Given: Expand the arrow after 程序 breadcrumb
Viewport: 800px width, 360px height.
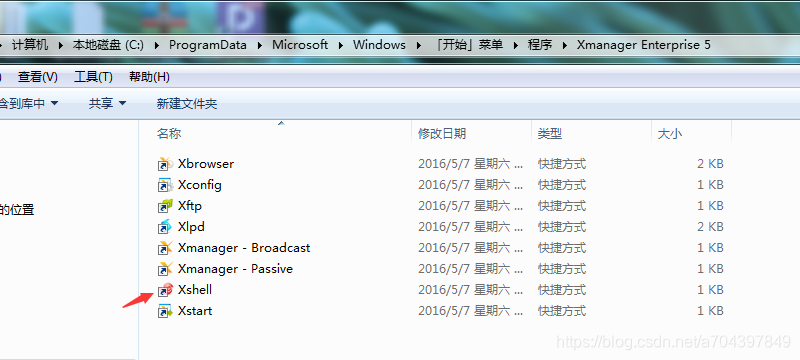Looking at the screenshot, I should (565, 45).
